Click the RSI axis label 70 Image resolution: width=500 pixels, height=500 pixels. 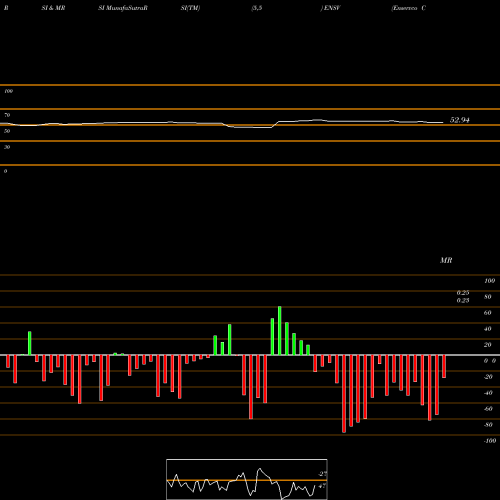click(7, 115)
